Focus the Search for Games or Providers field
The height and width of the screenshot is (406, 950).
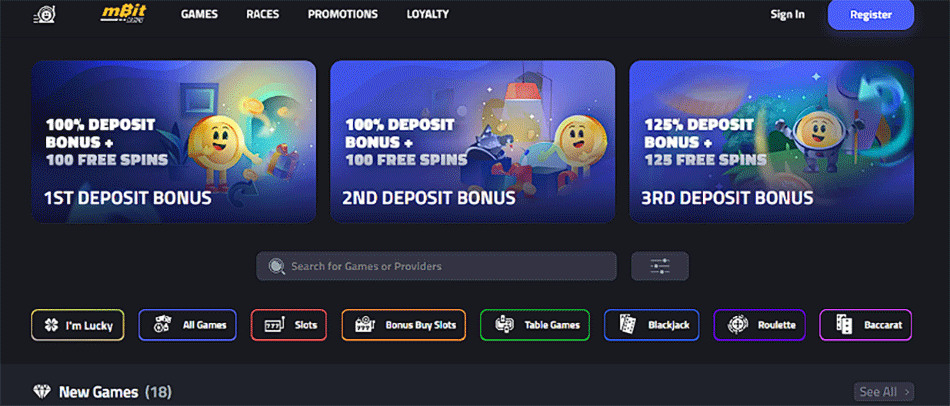point(436,266)
